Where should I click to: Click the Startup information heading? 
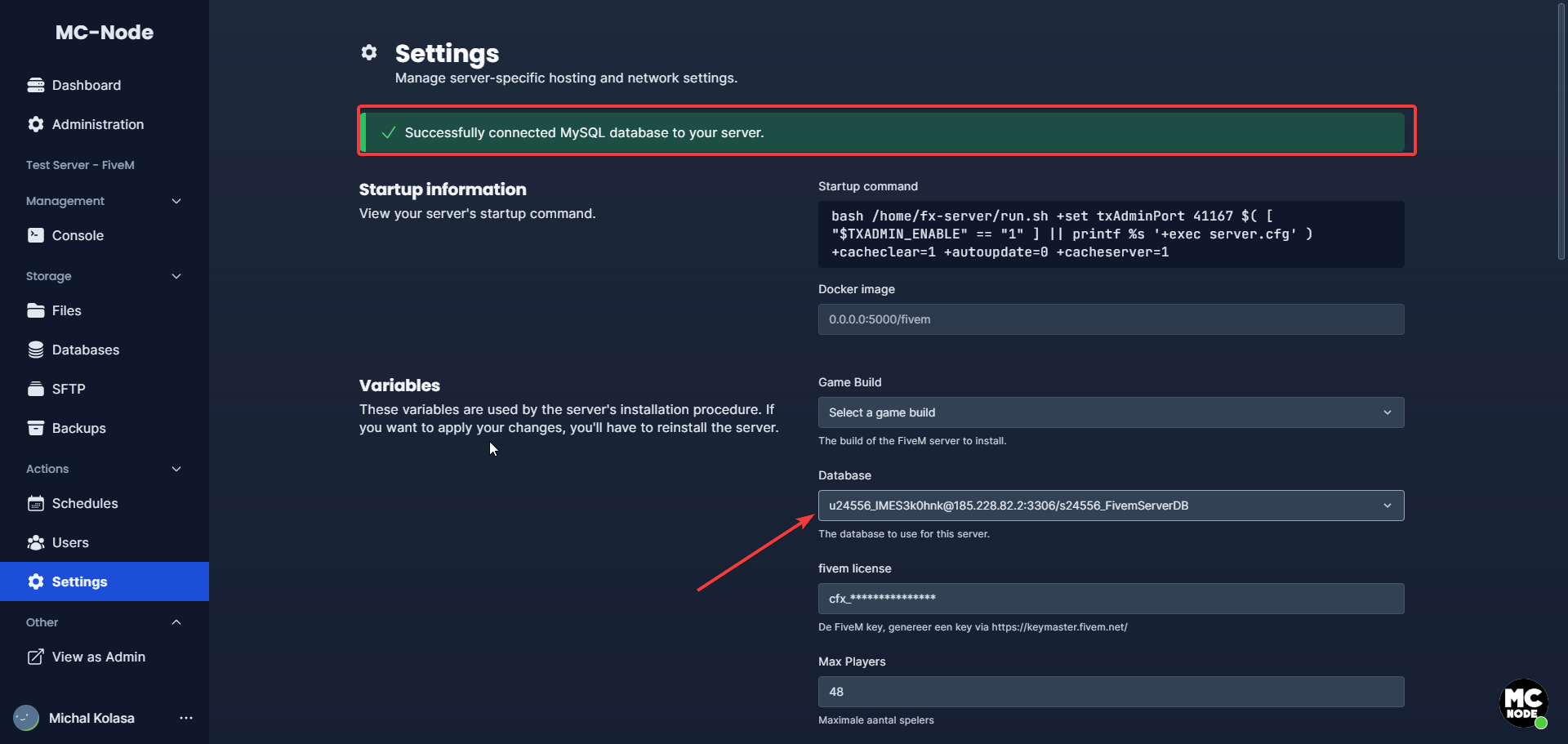(443, 189)
